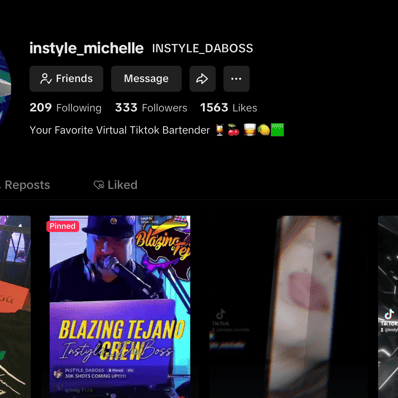Screen dimensions: 398x398
Task: Click the profile avatar picture
Action: click(x=5, y=87)
